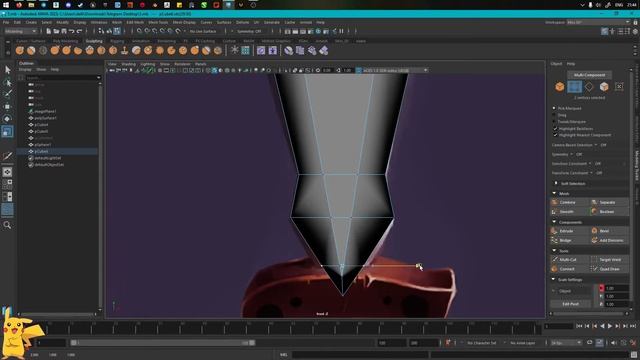Activate the Rotate tool in the toolbox
This screenshot has height=360, width=640.
click(7, 119)
